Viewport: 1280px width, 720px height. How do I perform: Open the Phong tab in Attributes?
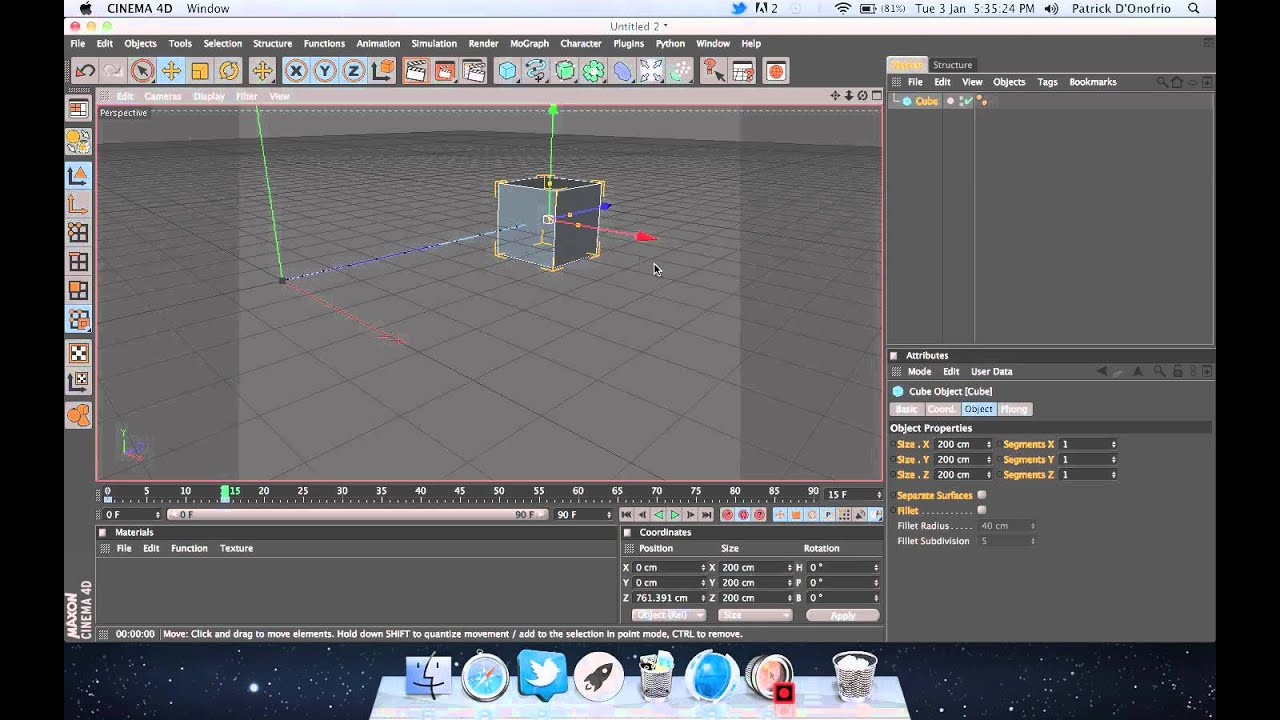[x=1014, y=409]
